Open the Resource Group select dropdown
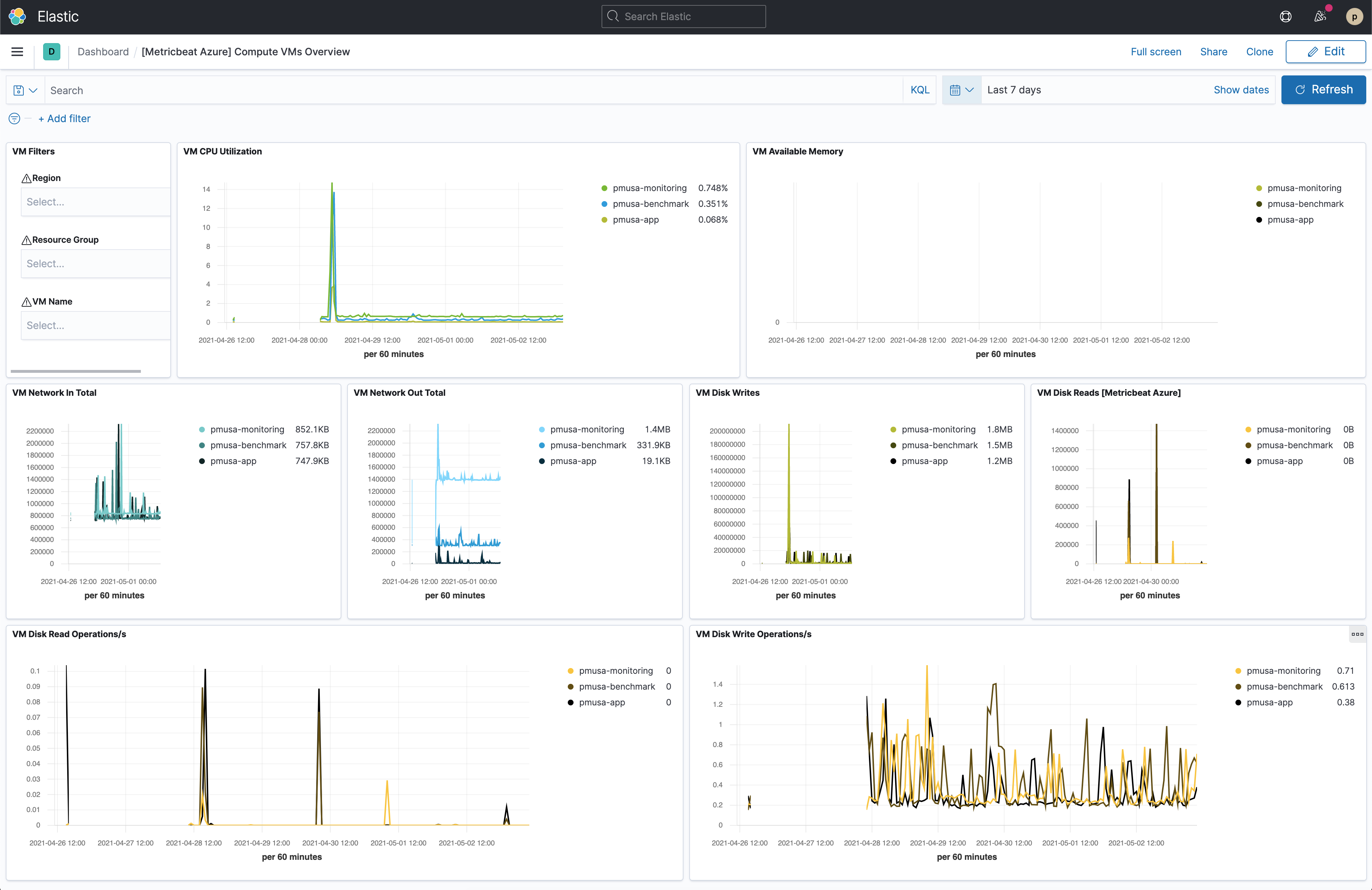This screenshot has height=890, width=1372. (x=95, y=263)
